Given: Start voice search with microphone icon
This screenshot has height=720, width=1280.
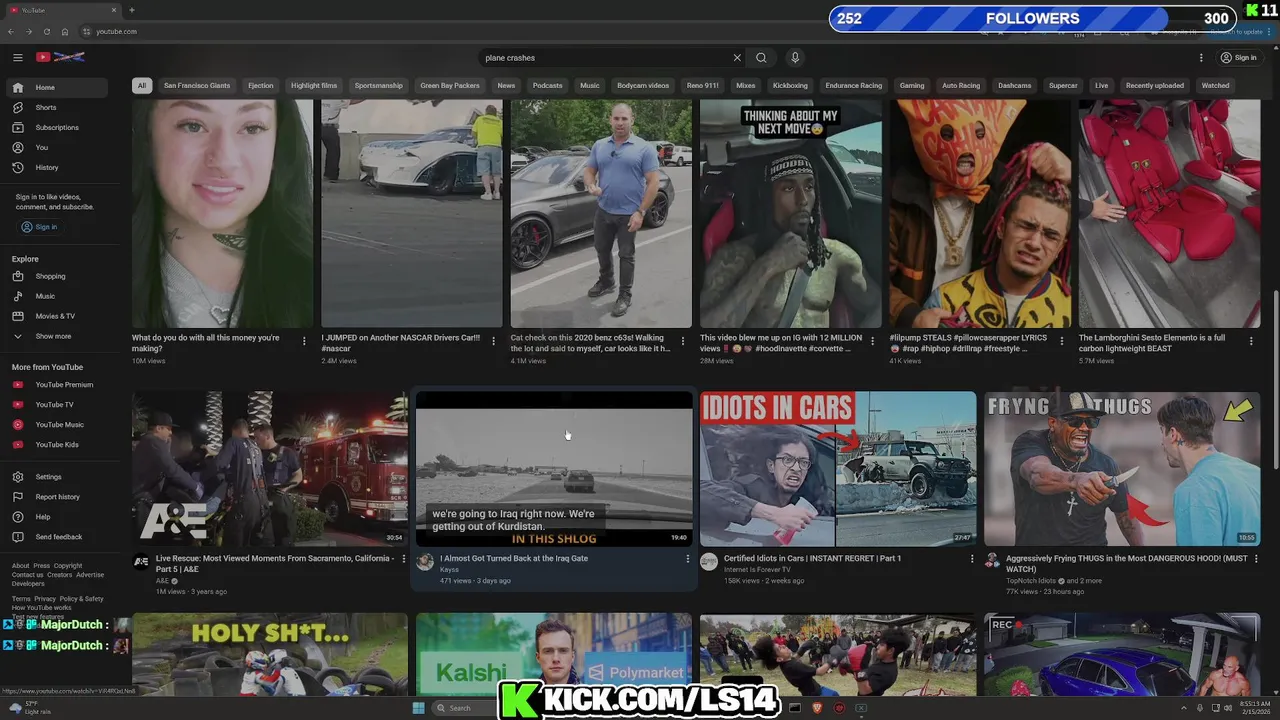Looking at the screenshot, I should point(795,58).
